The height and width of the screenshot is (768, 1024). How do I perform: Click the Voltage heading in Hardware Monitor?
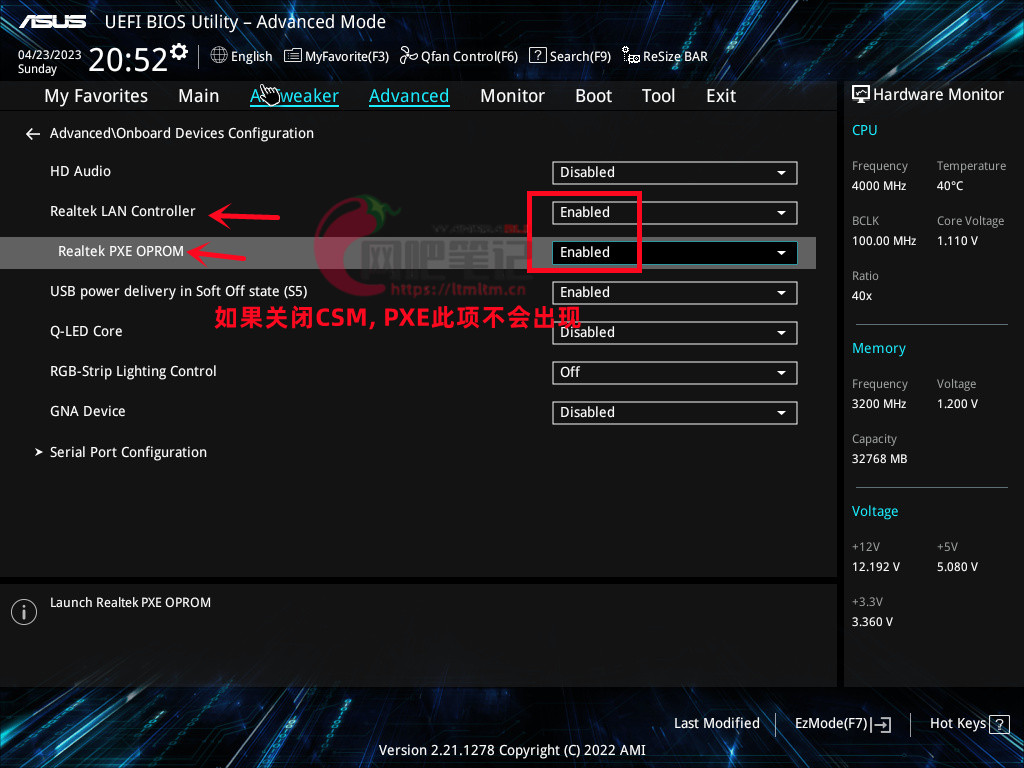coord(875,511)
